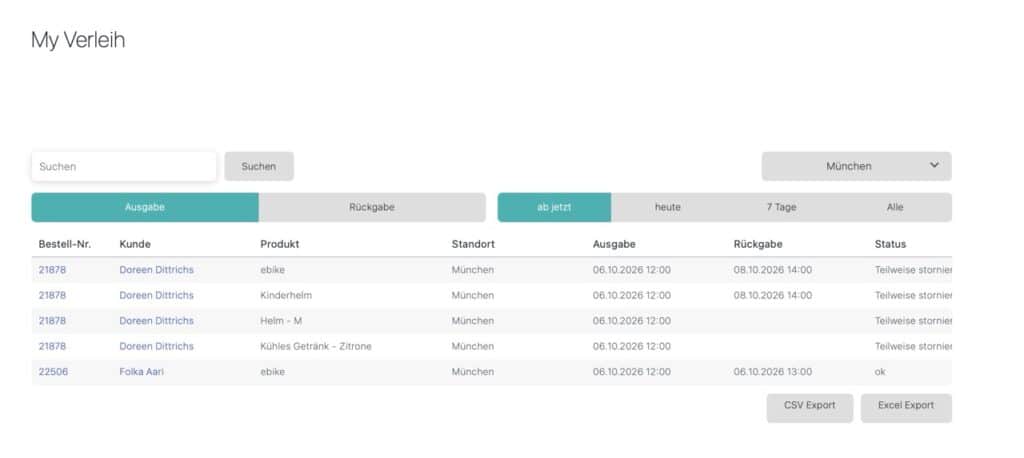Viewport: 1024px width, 458px height.
Task: Open Doreen Dittrichs link in the ebike row
Action: [157, 270]
